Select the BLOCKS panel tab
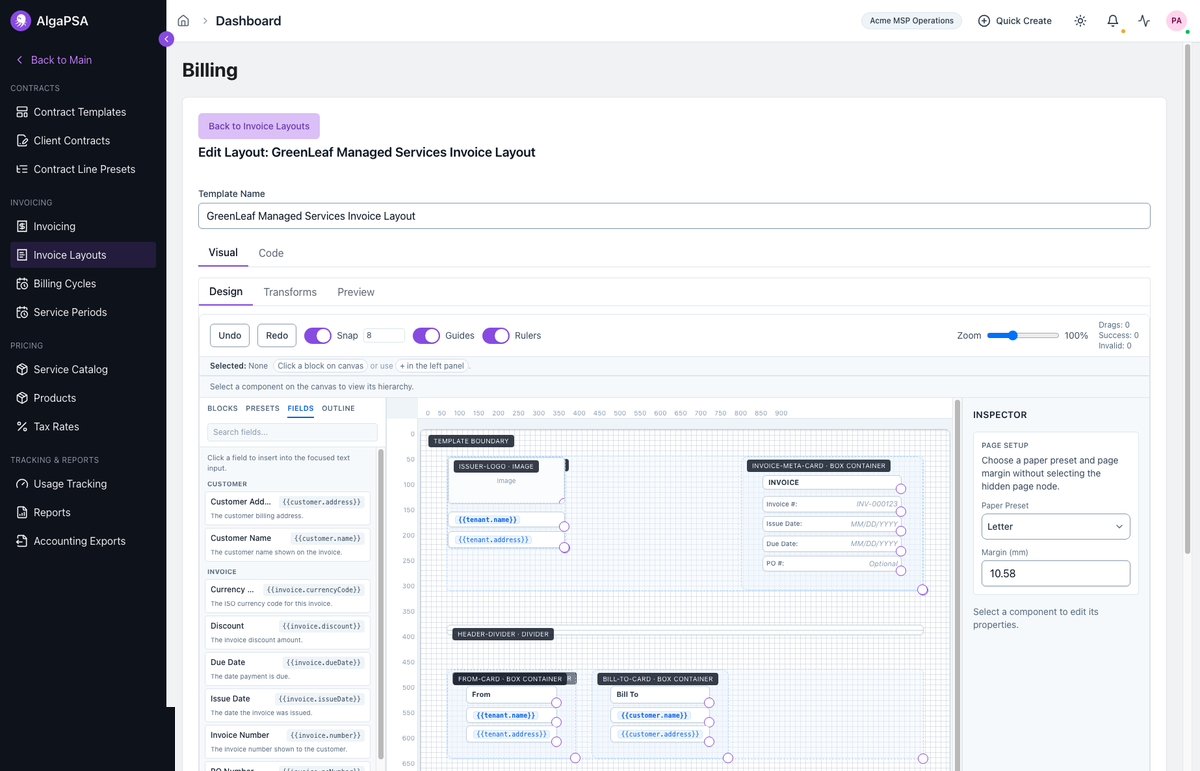 [222, 408]
